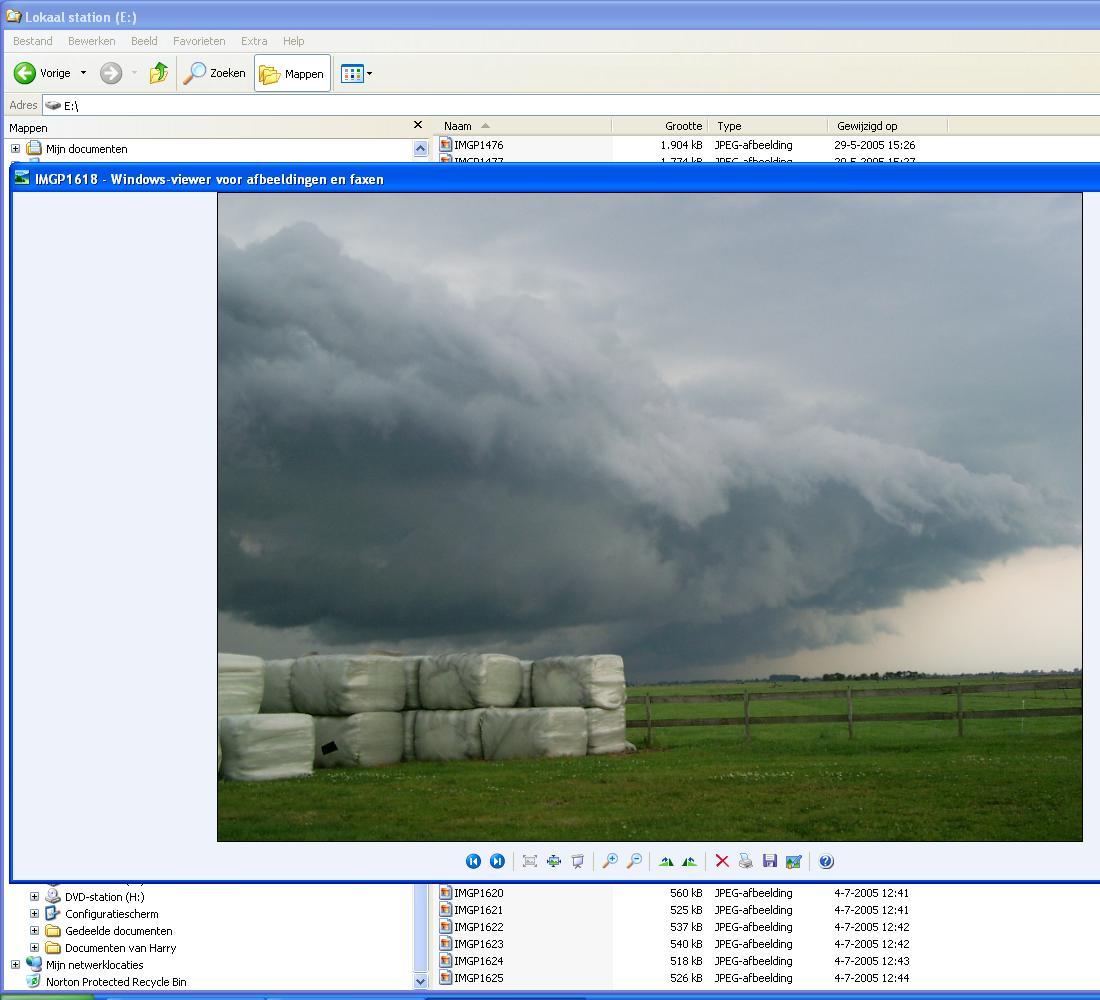Viewport: 1100px width, 1000px height.
Task: Expand the Mijn documenten tree node
Action: 15,149
